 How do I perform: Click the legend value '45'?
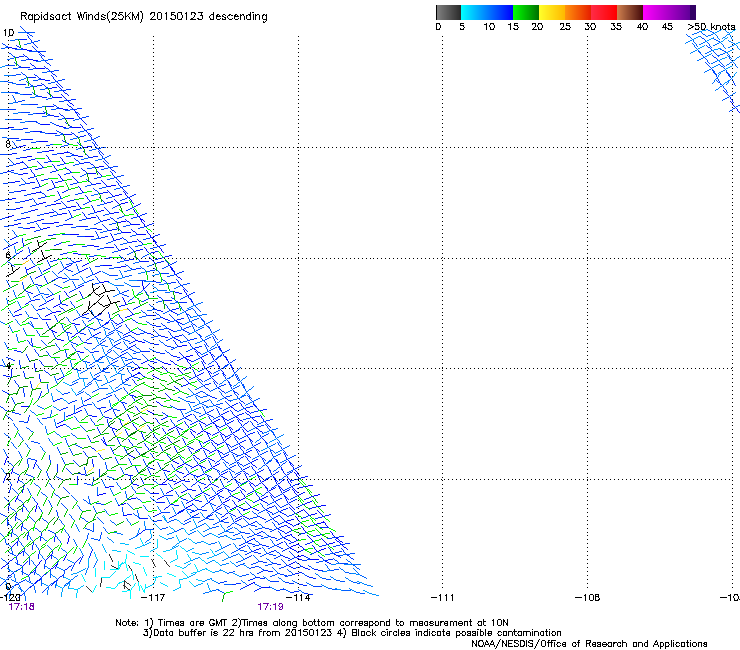pos(667,27)
